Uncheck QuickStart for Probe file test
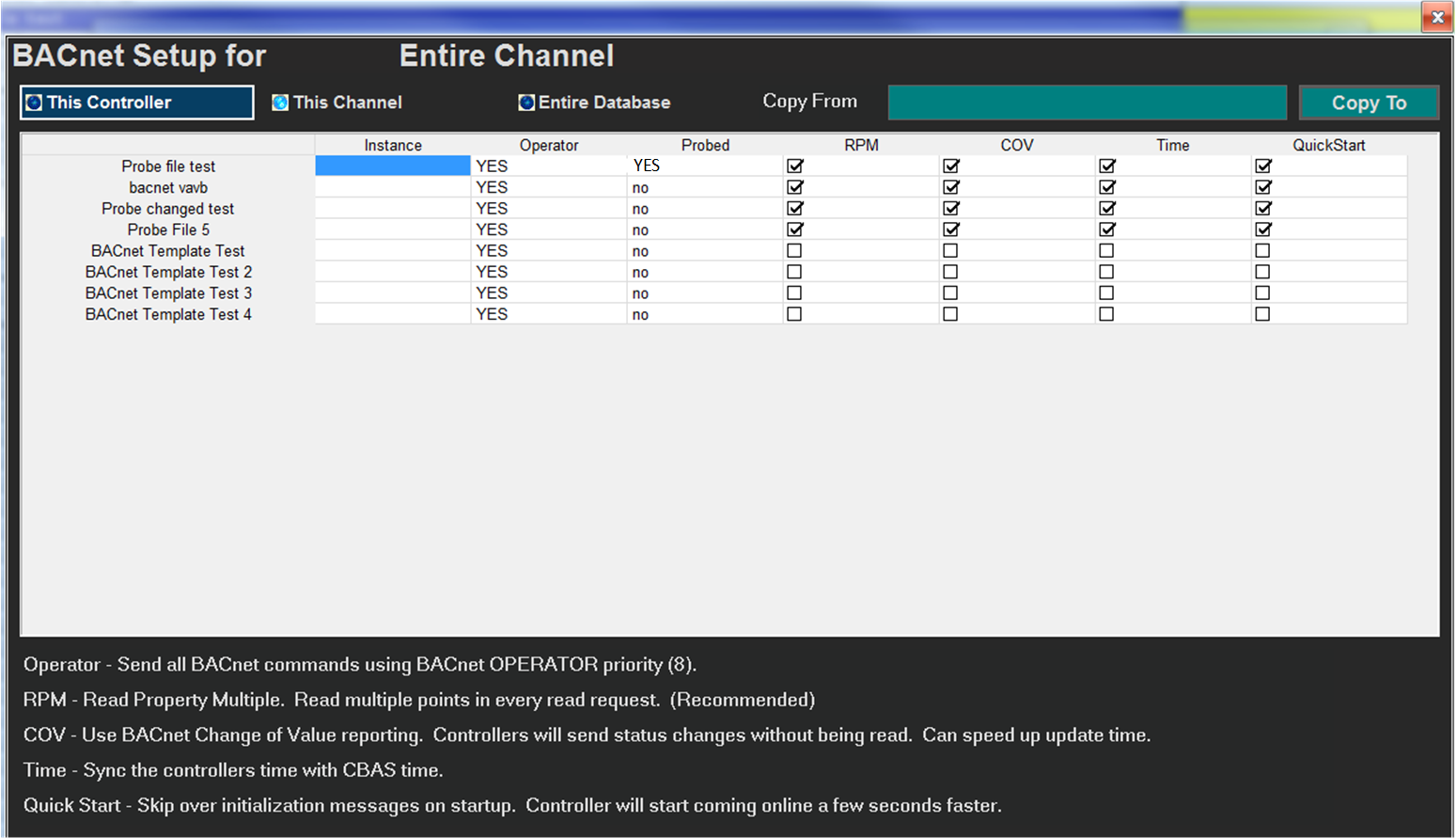This screenshot has width=1456, height=838. [1263, 166]
